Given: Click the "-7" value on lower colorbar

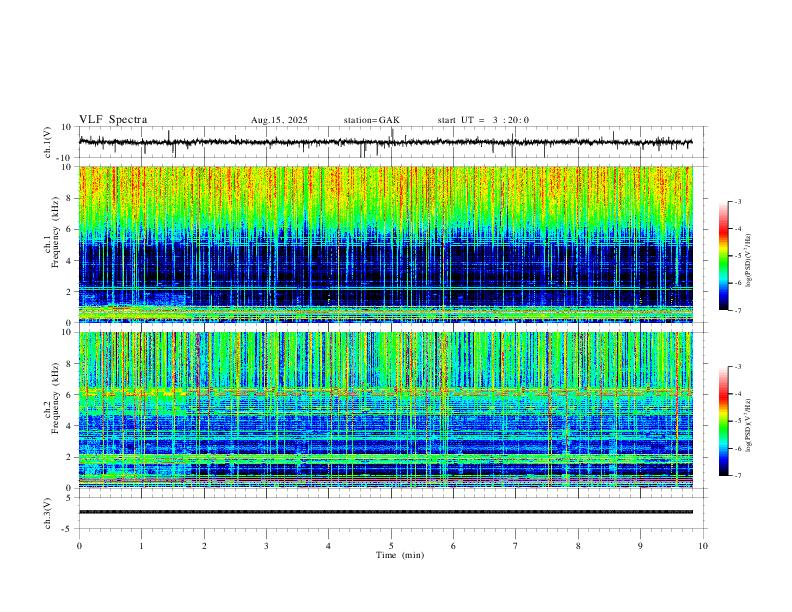Looking at the screenshot, I should 737,476.
